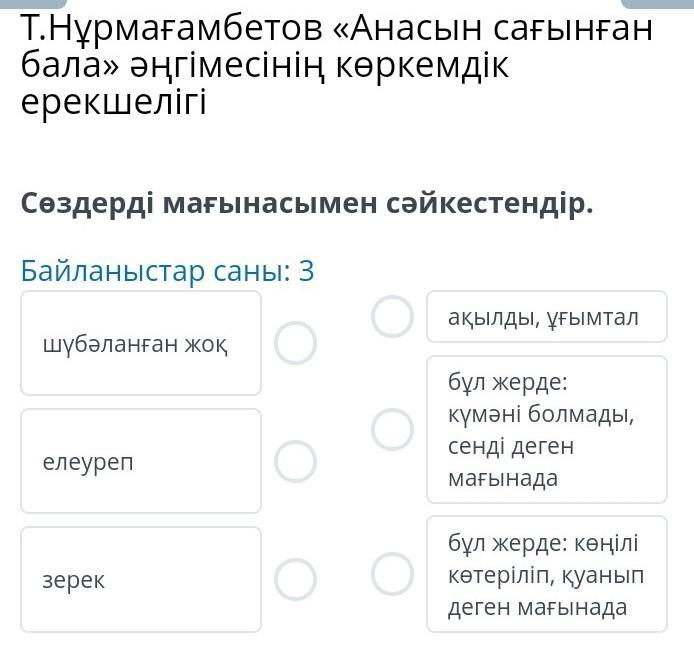Viewport: 694px width, 665px height.
Task: Select the connector circle next to зерек
Action: pos(295,579)
